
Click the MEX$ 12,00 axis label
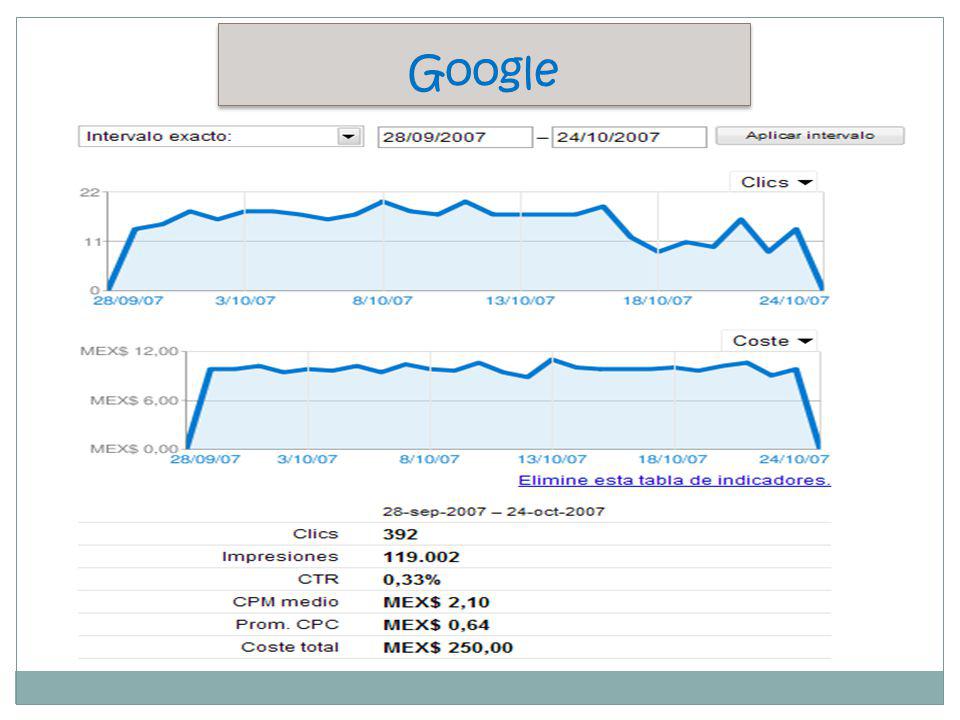(x=129, y=351)
